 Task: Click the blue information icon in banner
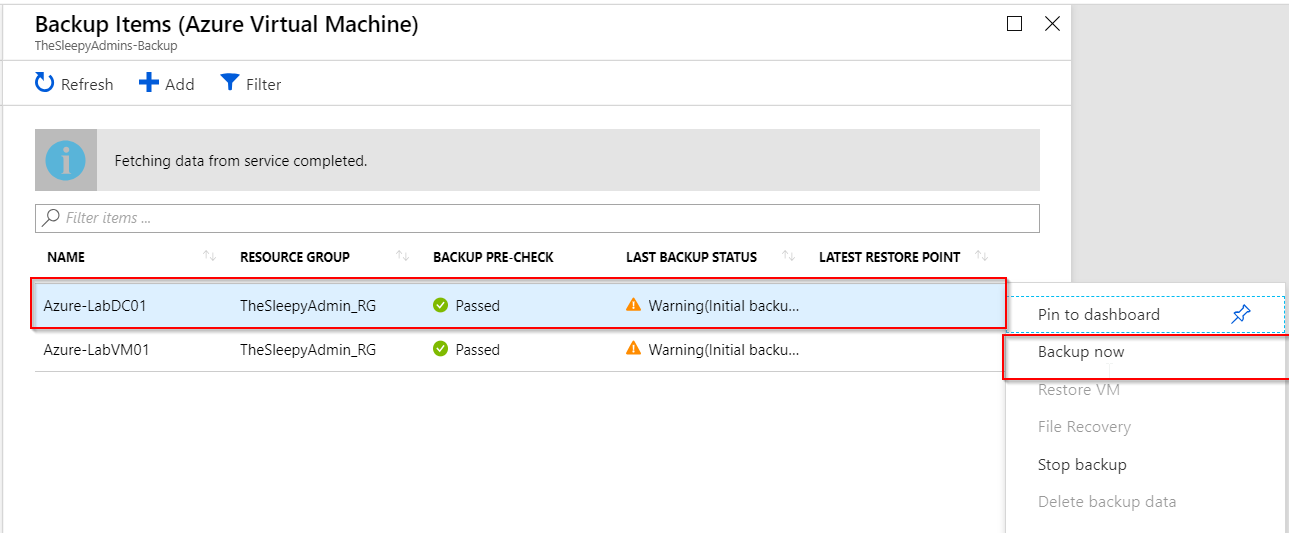point(66,160)
